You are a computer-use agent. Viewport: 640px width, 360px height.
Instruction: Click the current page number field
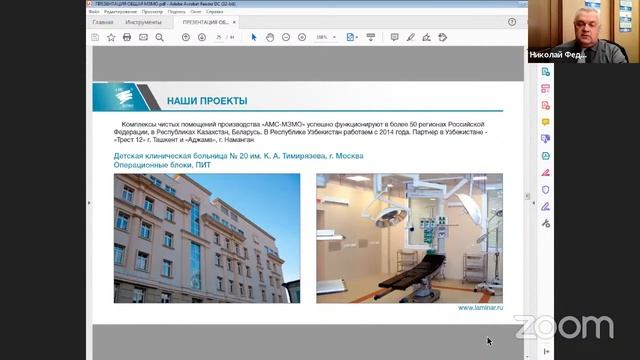coord(219,37)
